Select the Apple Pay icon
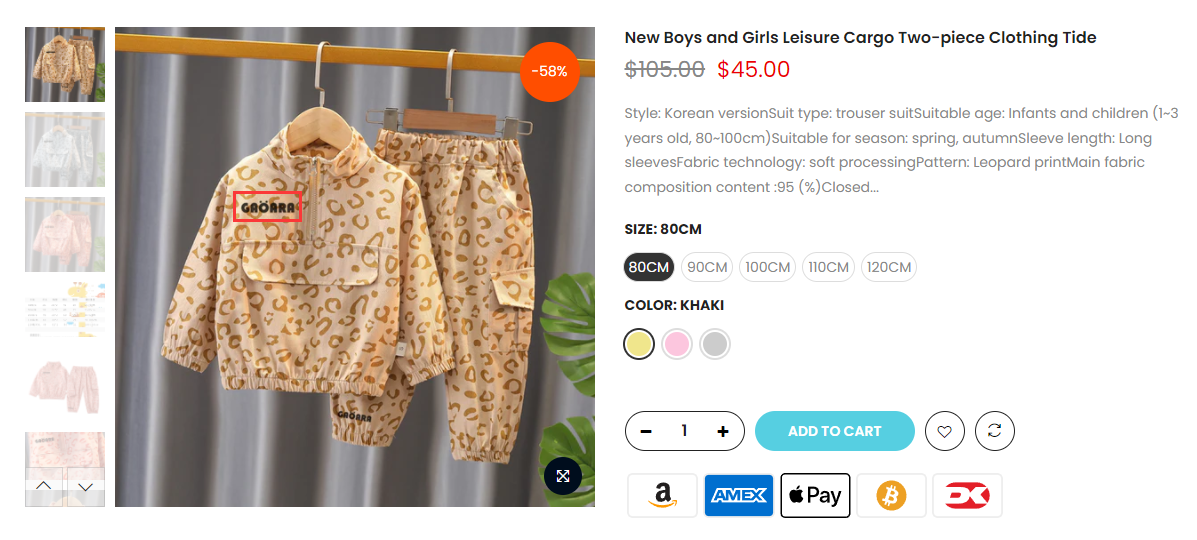Image resolution: width=1197 pixels, height=540 pixels. (x=815, y=496)
